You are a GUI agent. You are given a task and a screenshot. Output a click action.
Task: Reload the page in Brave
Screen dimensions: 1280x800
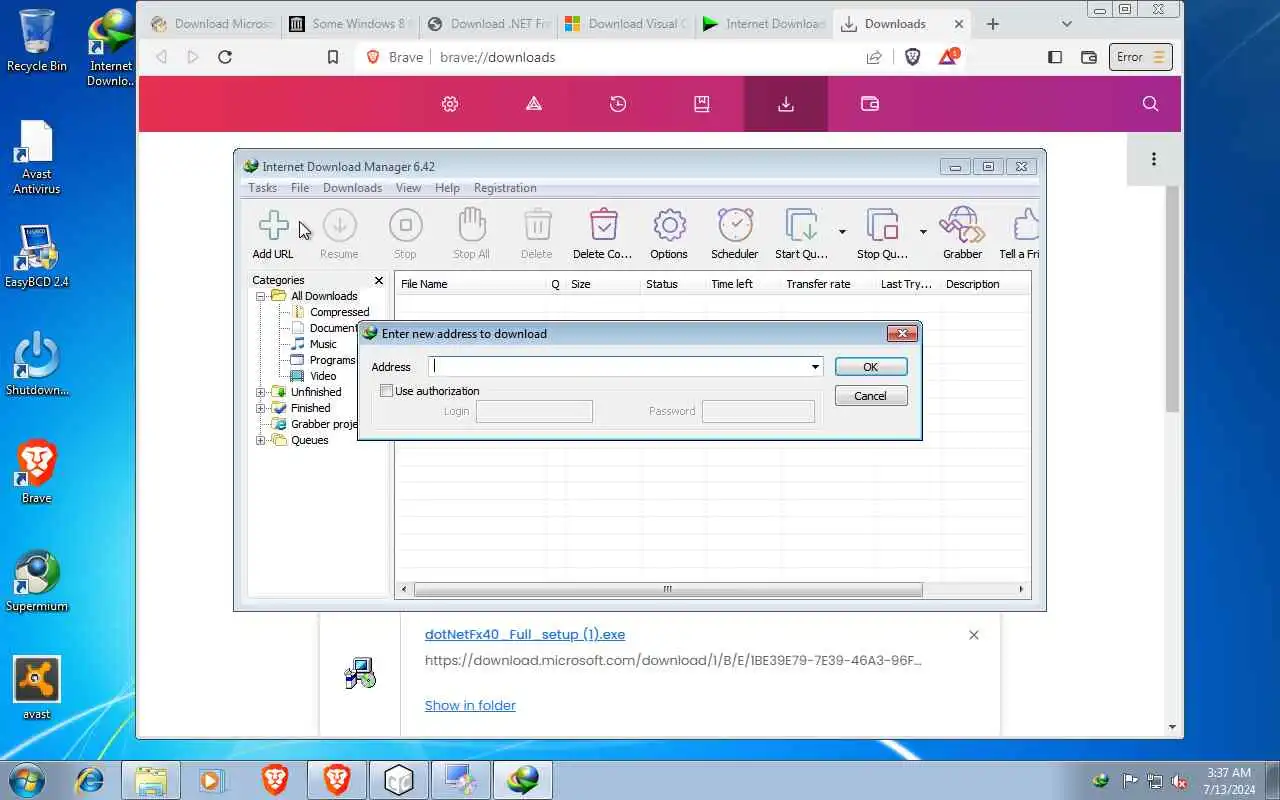225,57
